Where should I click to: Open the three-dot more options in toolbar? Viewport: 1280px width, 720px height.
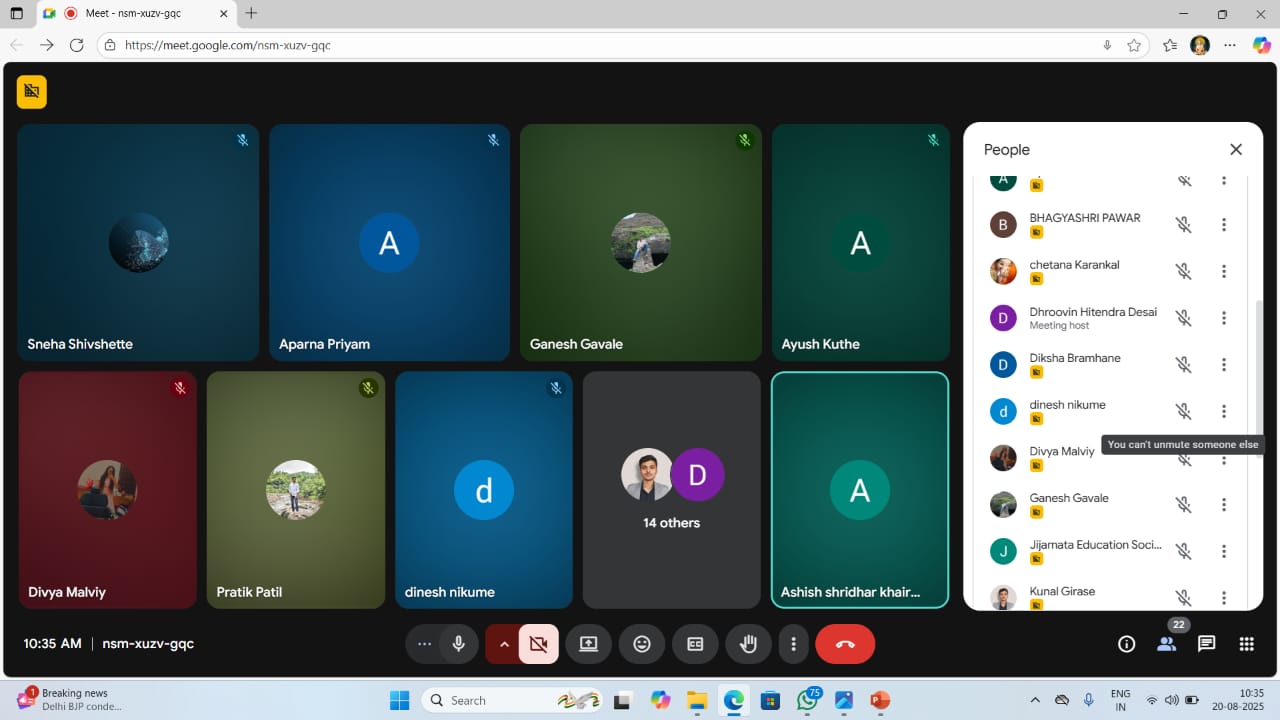793,644
